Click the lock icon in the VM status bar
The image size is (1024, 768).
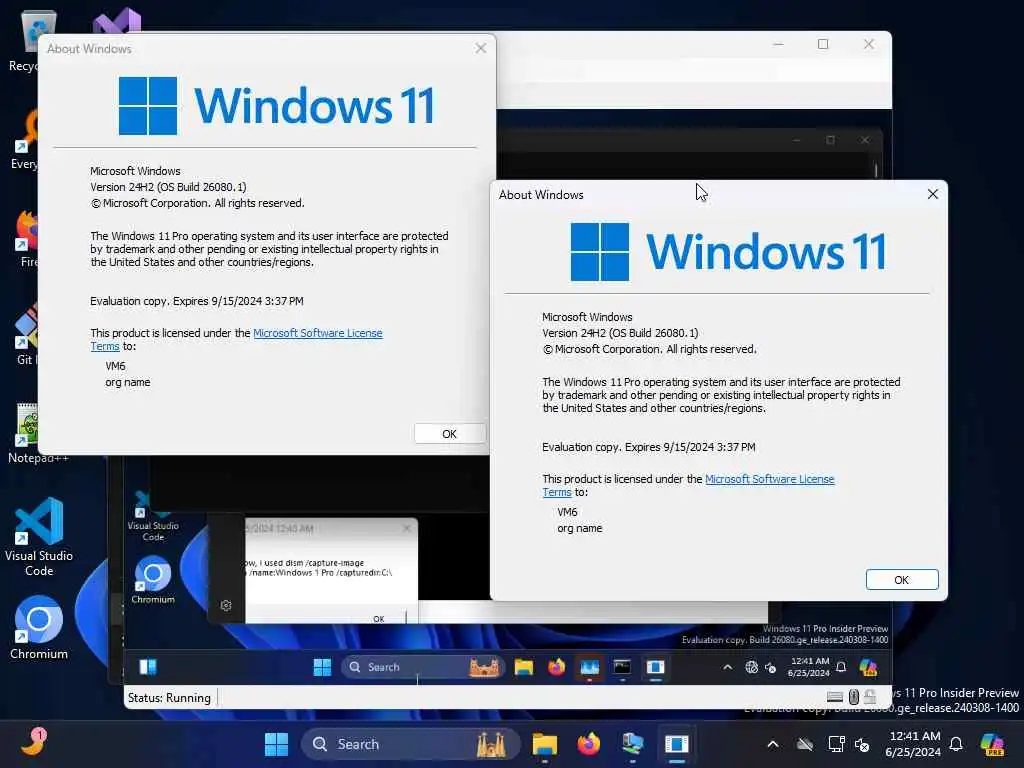(x=870, y=697)
